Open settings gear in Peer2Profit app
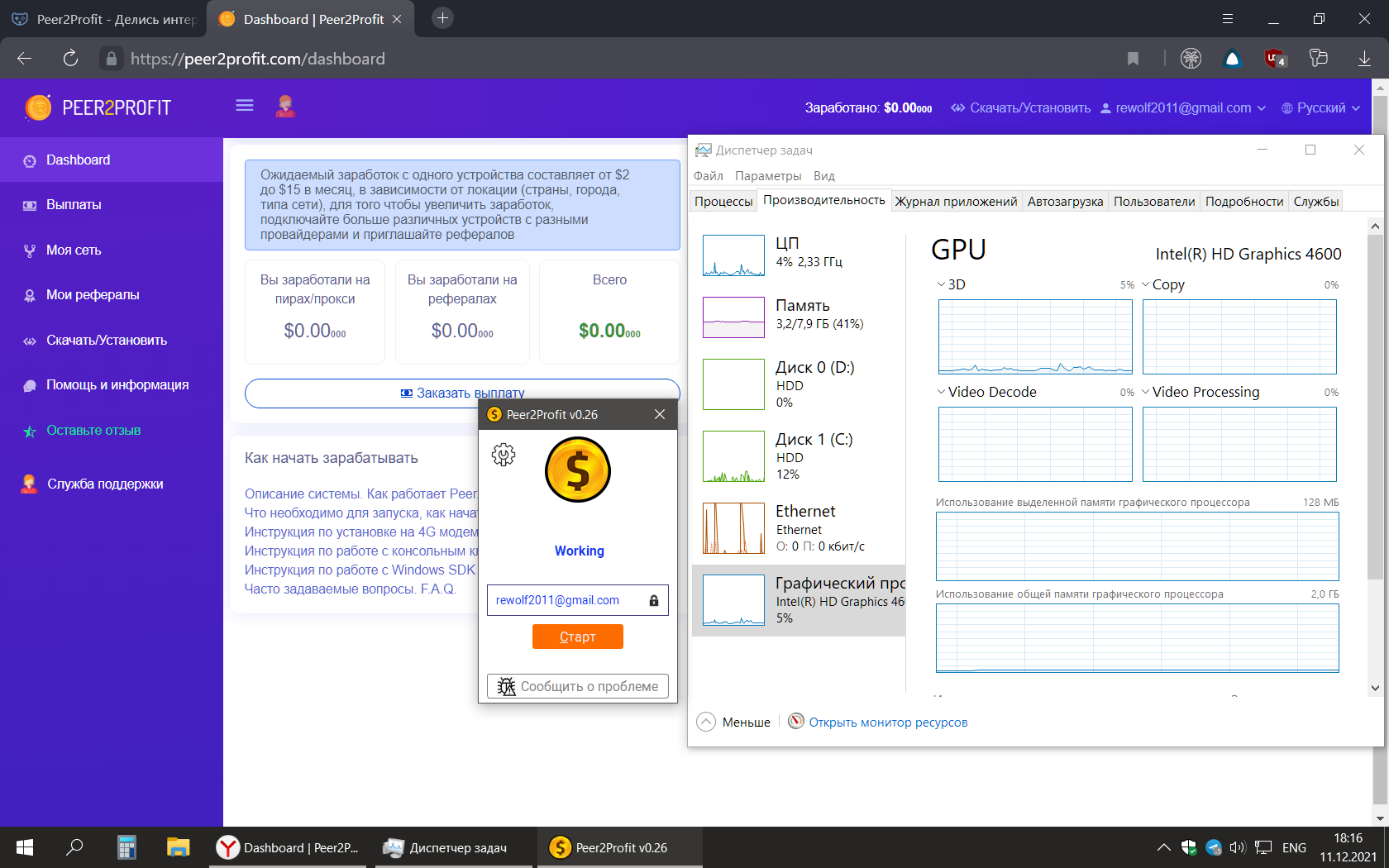The width and height of the screenshot is (1389, 868). tap(504, 455)
